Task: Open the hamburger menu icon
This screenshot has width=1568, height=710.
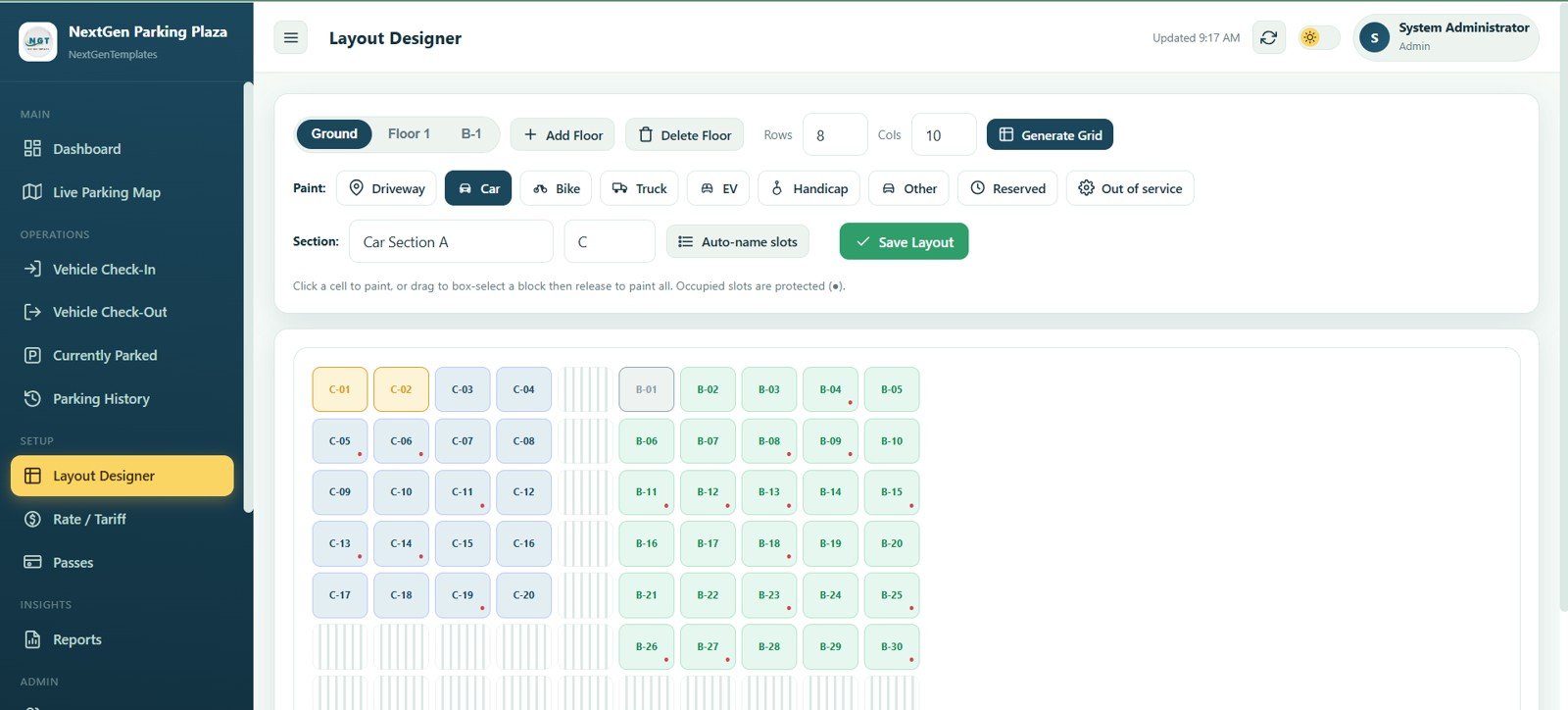Action: coord(290,37)
